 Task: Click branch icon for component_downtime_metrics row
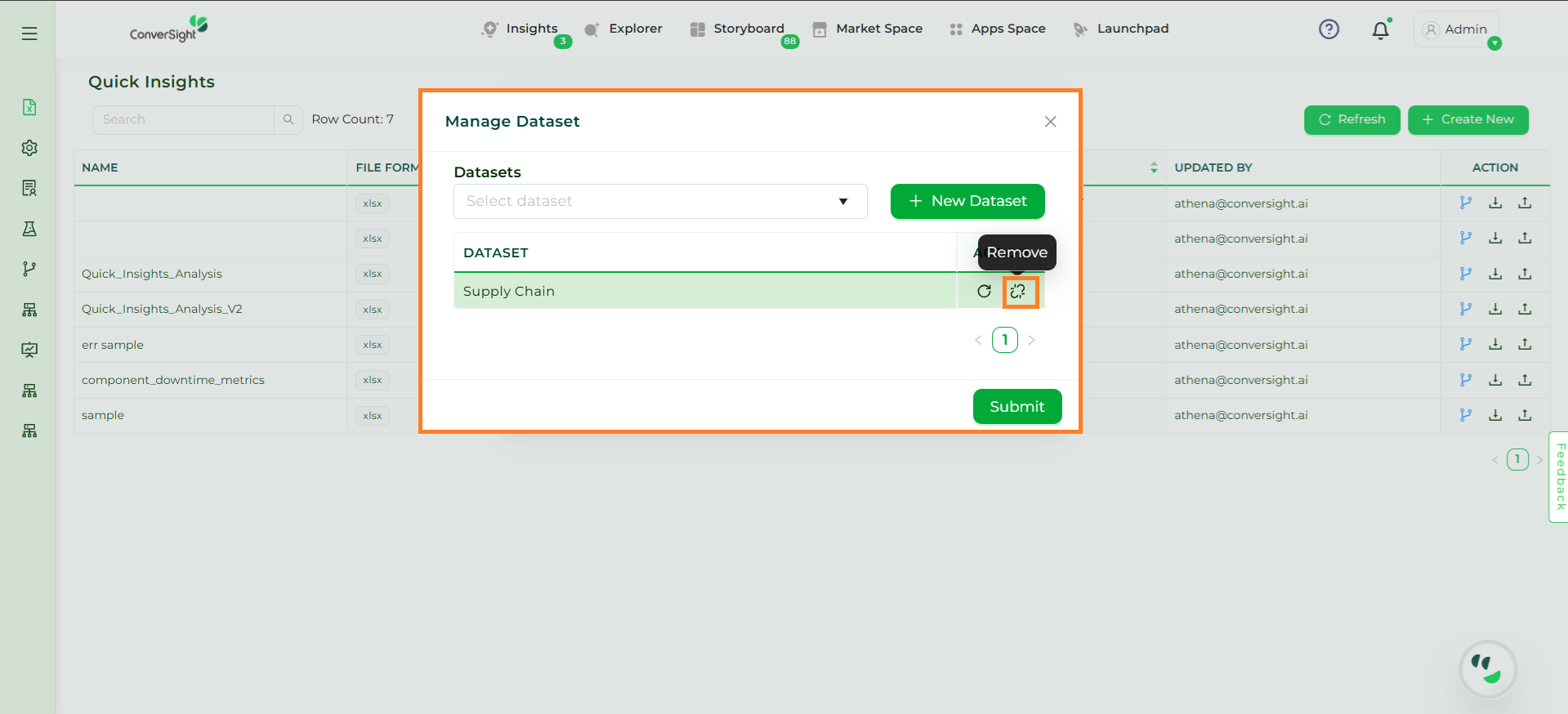pyautogui.click(x=1465, y=380)
